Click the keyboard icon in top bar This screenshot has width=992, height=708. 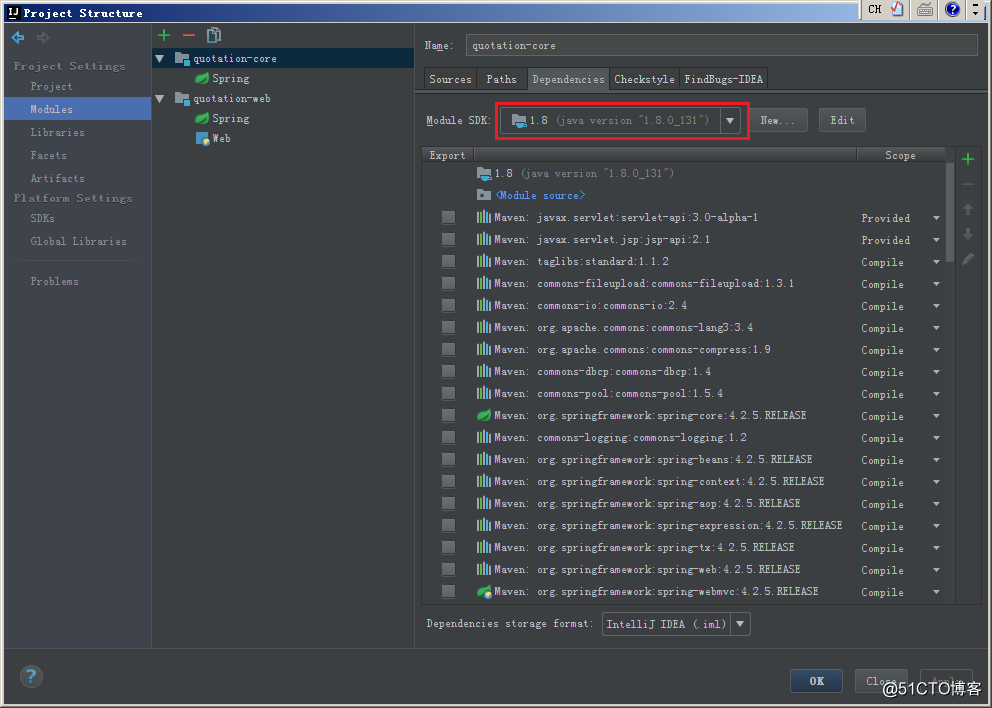pyautogui.click(x=925, y=9)
